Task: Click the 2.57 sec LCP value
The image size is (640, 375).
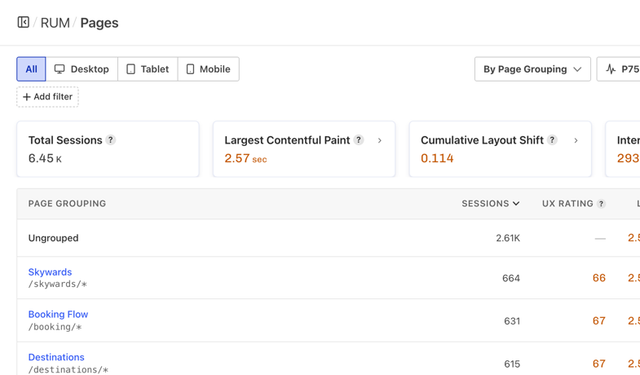Action: click(x=245, y=158)
